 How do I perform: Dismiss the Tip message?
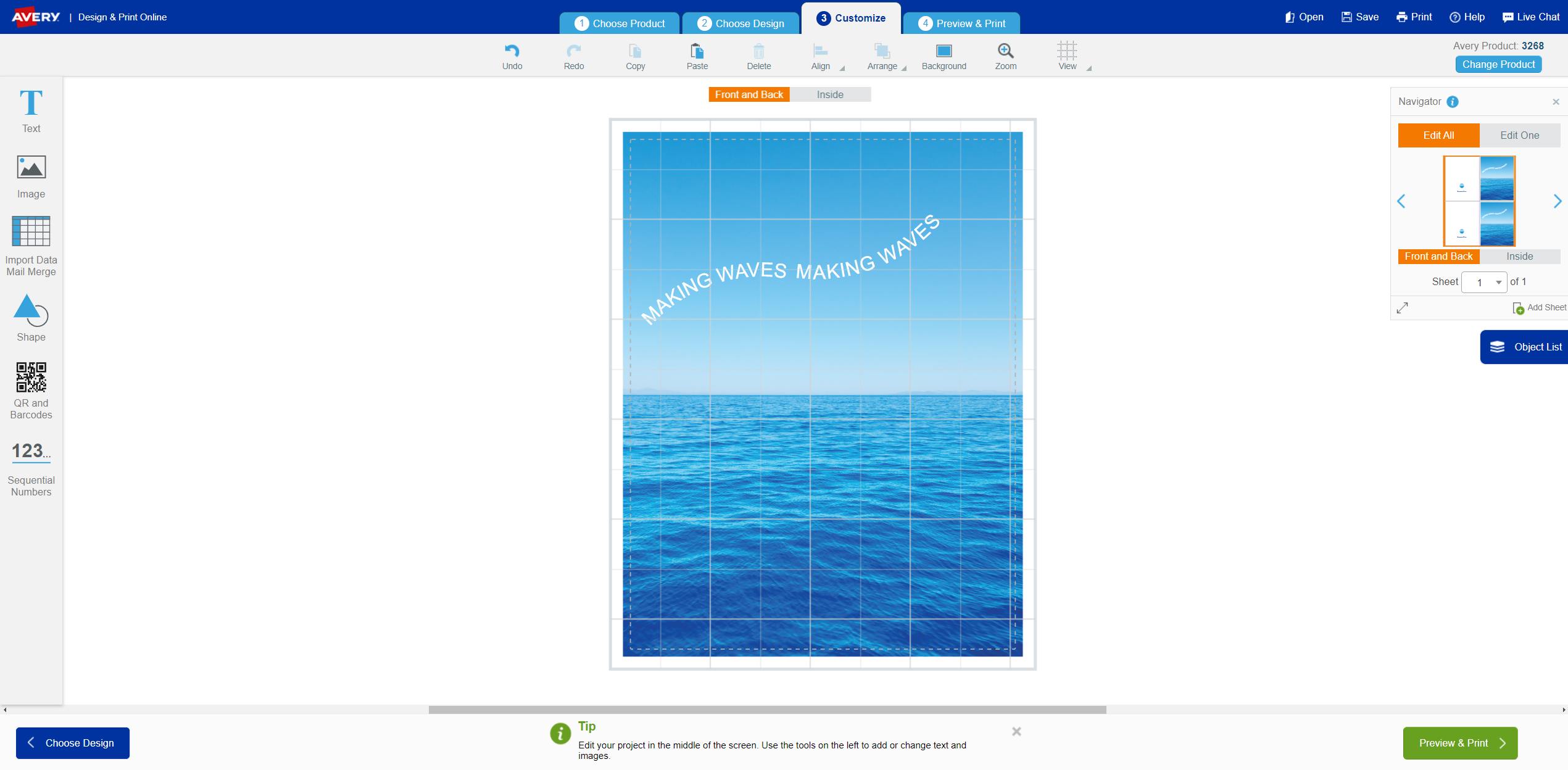point(1016,732)
